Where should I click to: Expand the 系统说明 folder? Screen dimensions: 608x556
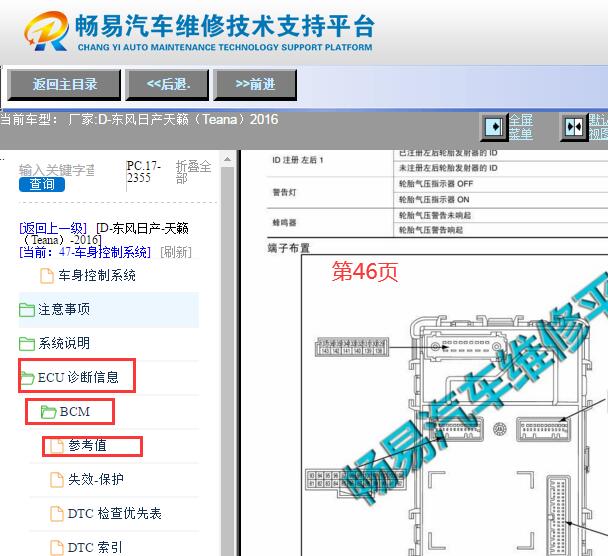coord(64,343)
